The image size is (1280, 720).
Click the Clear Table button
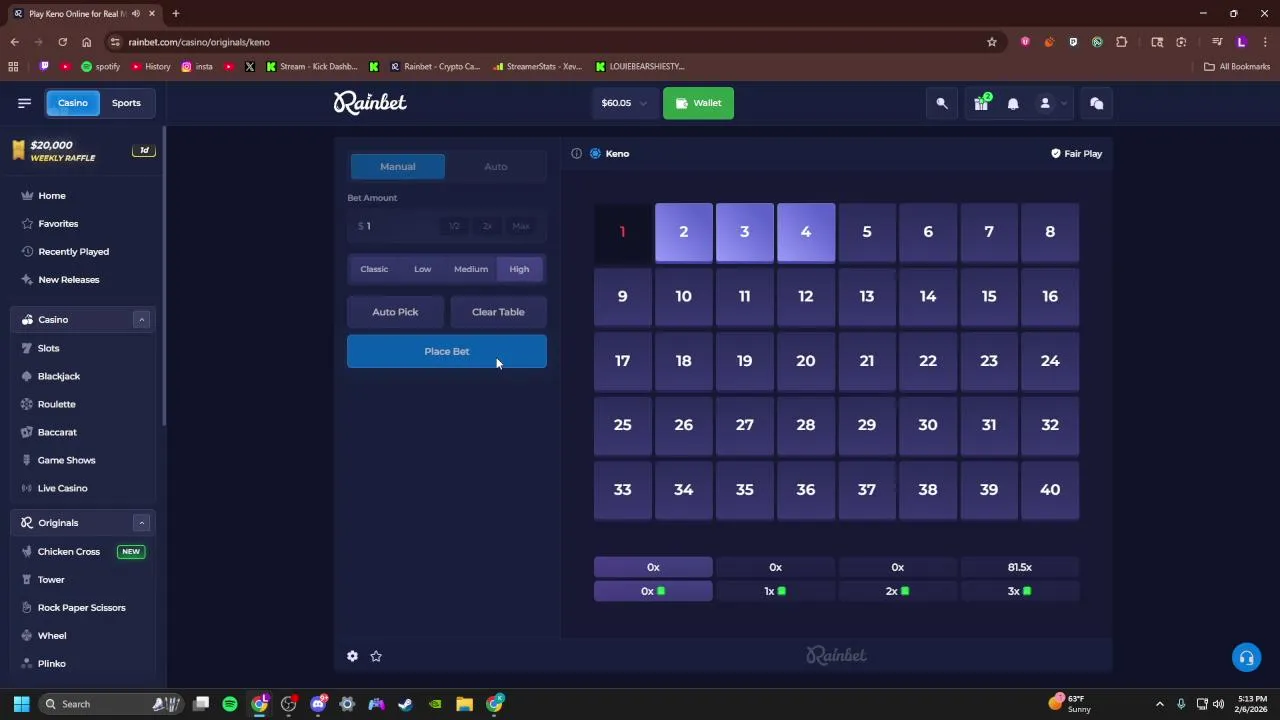coord(498,312)
